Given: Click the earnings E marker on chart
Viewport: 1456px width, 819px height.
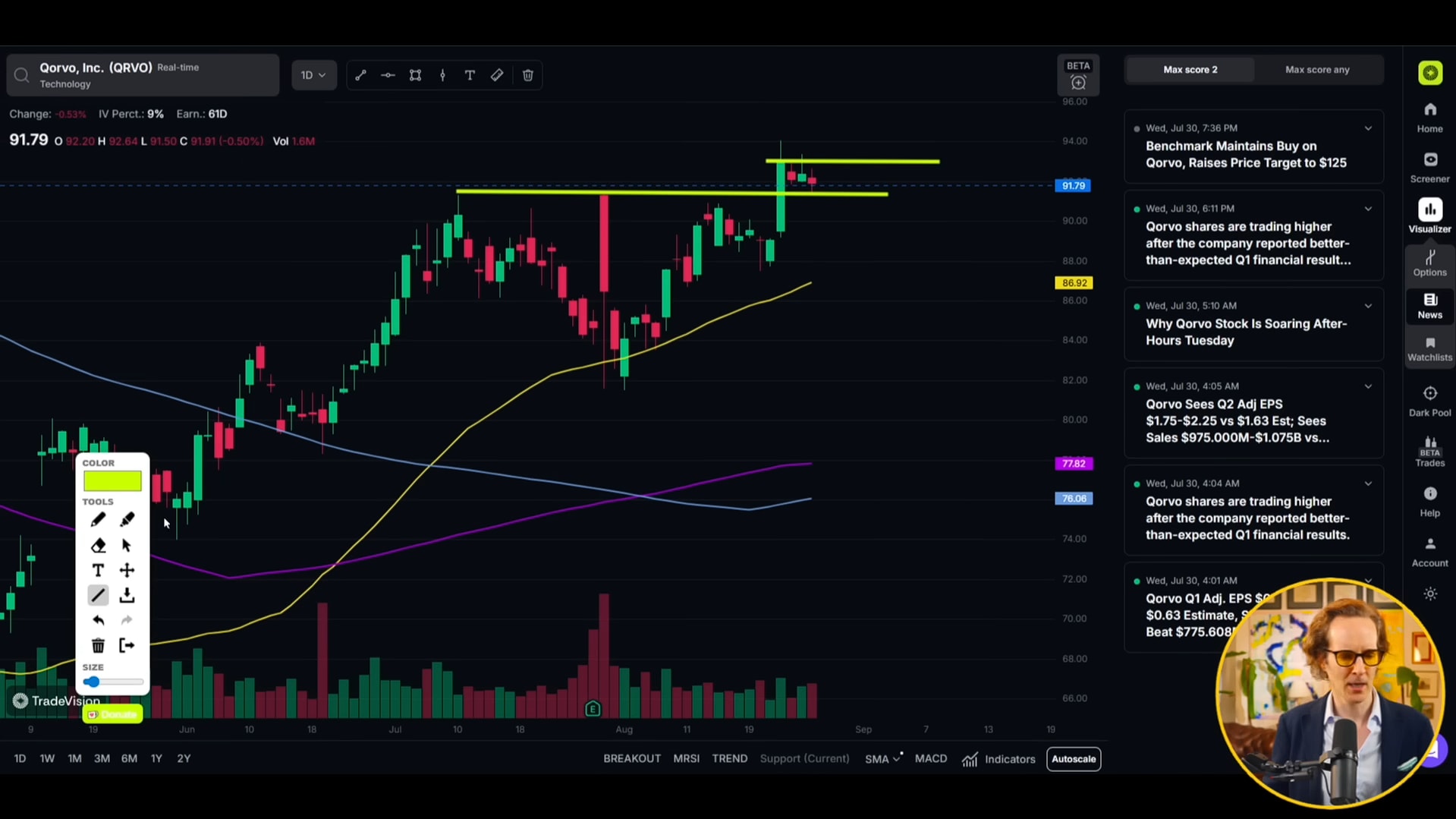Looking at the screenshot, I should (x=593, y=709).
